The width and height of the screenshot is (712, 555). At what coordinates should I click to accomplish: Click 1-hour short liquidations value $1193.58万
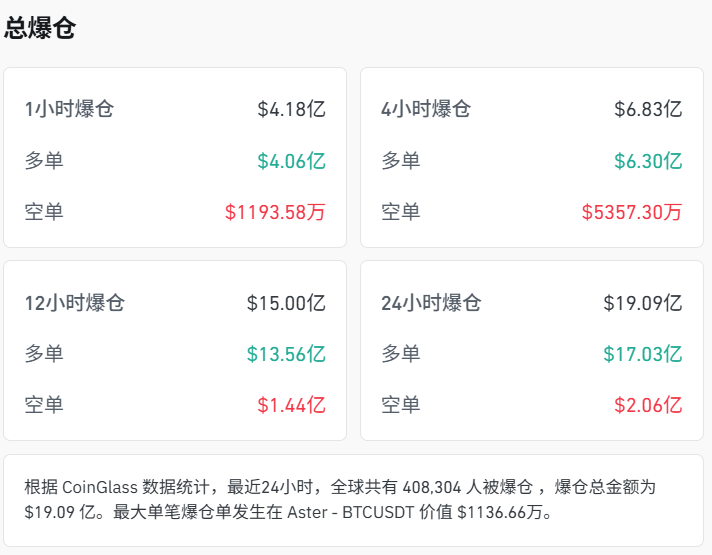[275, 212]
